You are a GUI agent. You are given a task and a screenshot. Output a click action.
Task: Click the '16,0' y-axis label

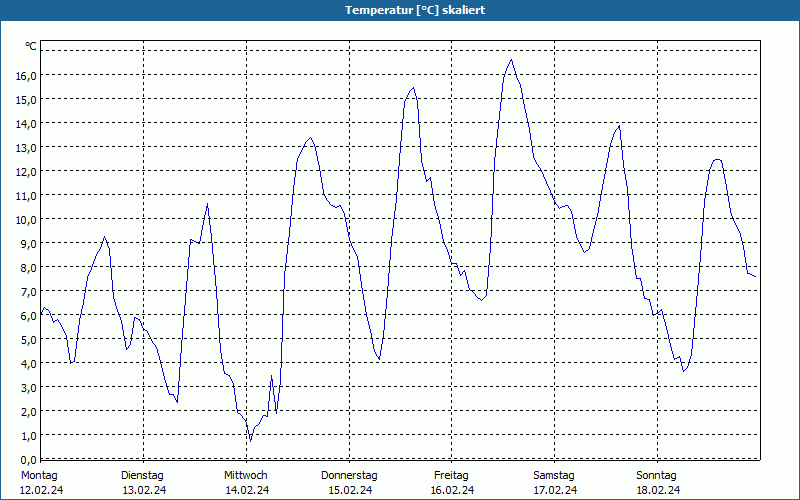click(x=26, y=76)
